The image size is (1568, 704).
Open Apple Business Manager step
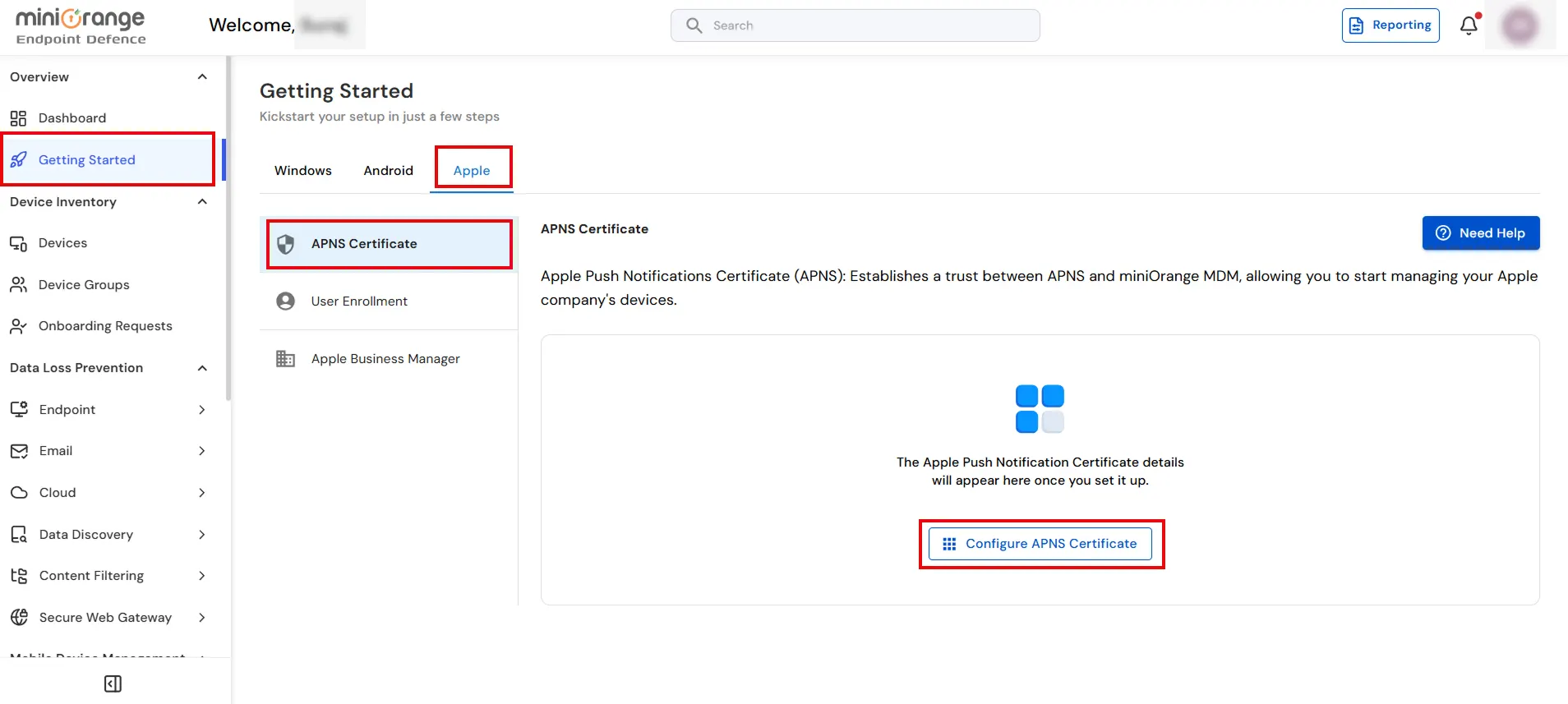[x=389, y=359]
